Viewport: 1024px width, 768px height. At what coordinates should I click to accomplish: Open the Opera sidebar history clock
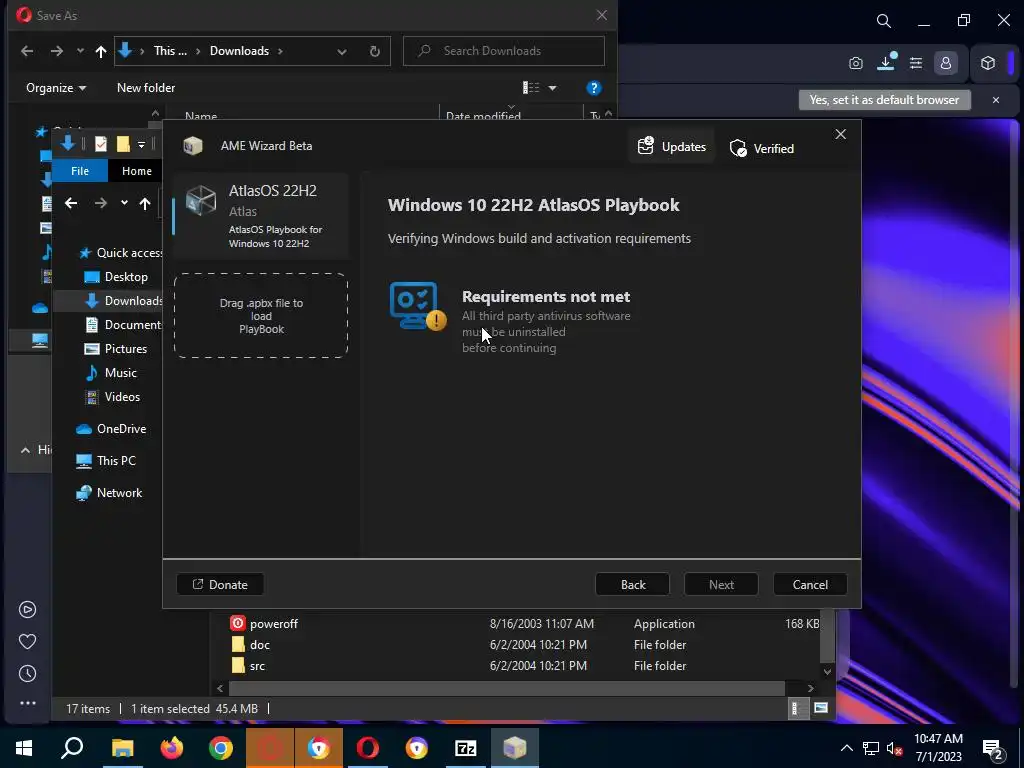click(27, 673)
